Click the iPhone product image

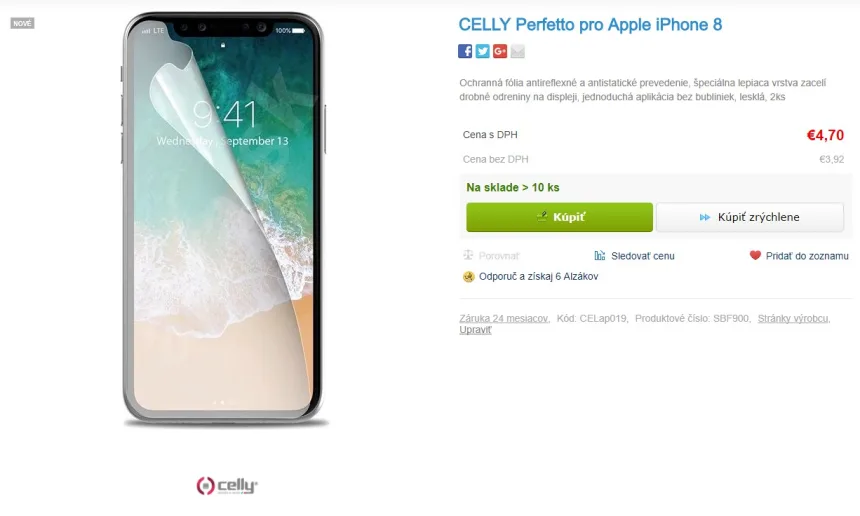point(223,219)
